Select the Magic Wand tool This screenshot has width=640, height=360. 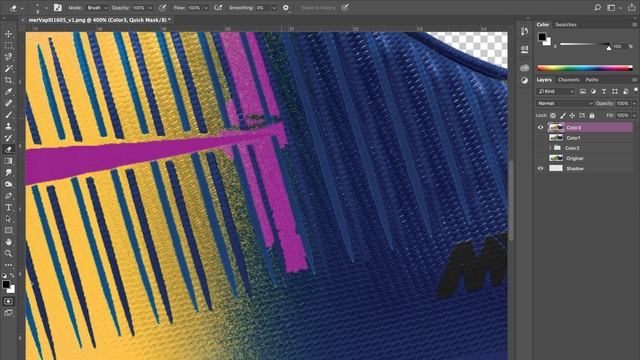coord(8,69)
